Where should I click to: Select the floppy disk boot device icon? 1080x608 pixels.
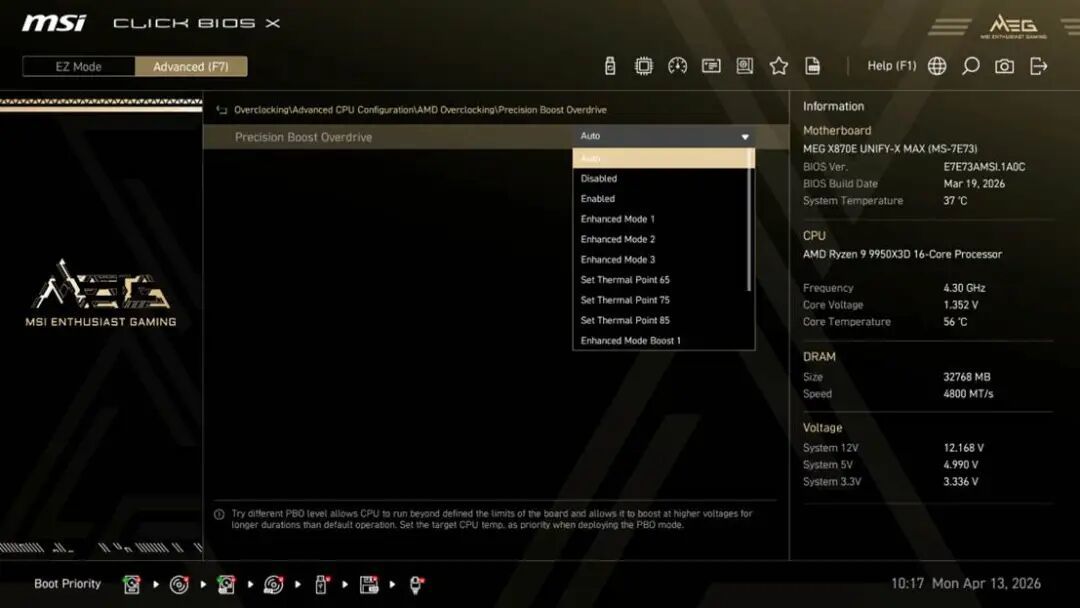369,585
